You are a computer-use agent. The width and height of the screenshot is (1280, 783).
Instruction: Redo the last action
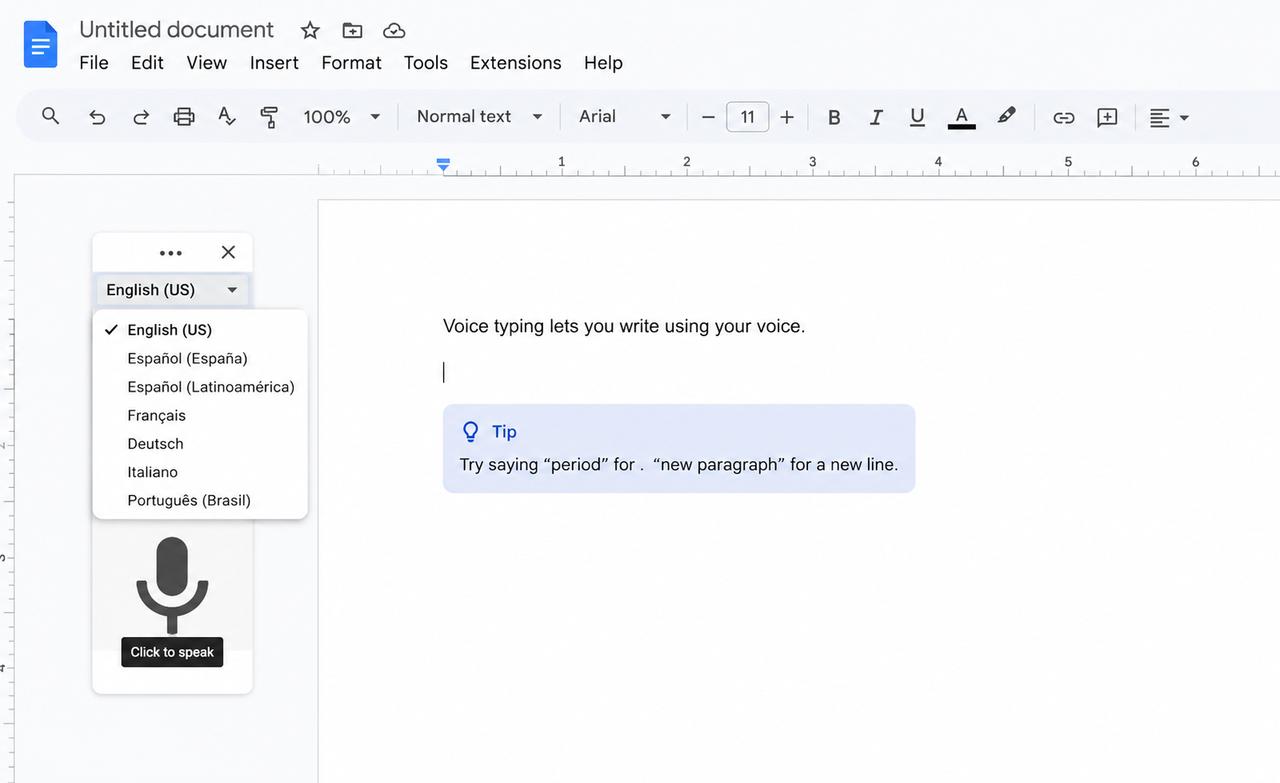141,117
